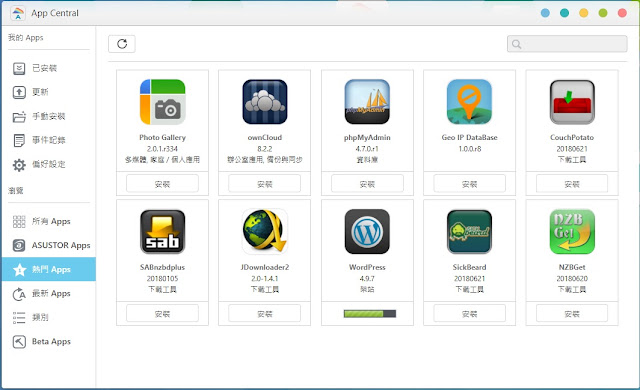Click the Geo IP DataBase app icon

(x=469, y=102)
